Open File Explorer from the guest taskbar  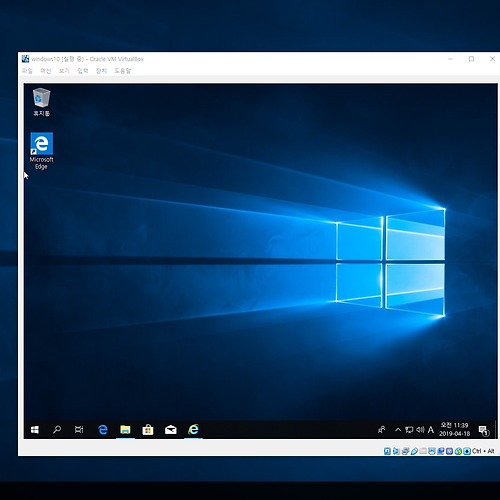click(x=125, y=430)
